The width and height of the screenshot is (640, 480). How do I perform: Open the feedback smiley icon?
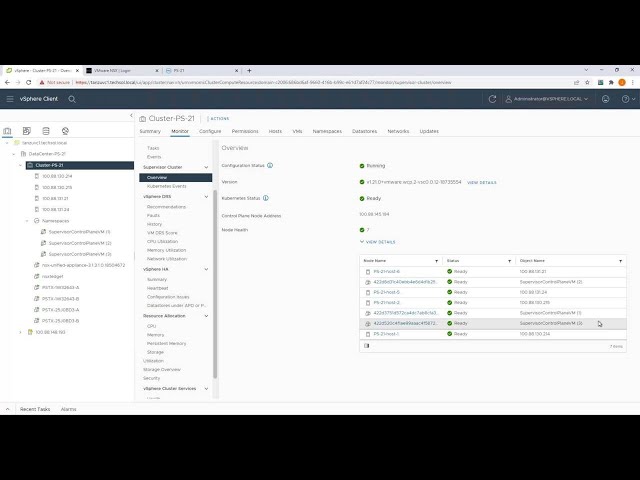pyautogui.click(x=605, y=99)
